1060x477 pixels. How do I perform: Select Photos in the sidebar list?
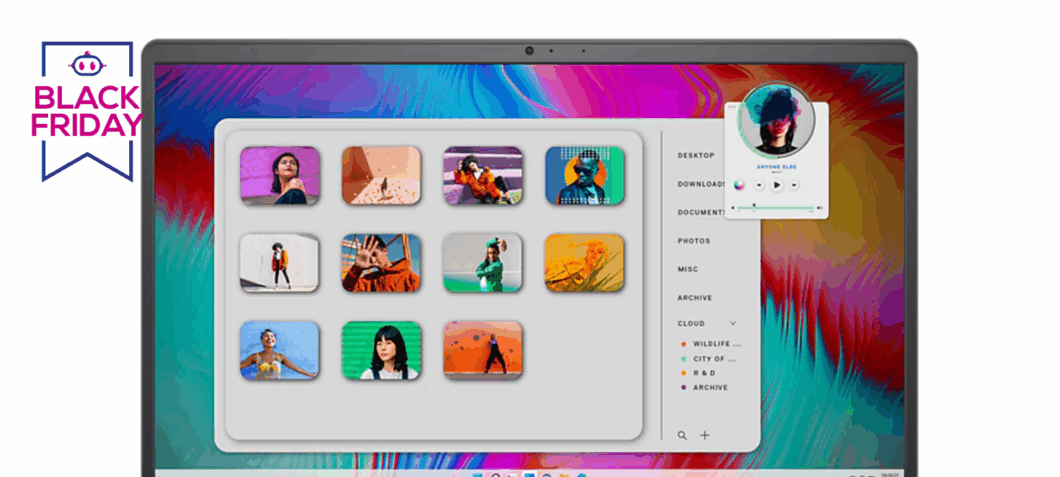(x=694, y=241)
